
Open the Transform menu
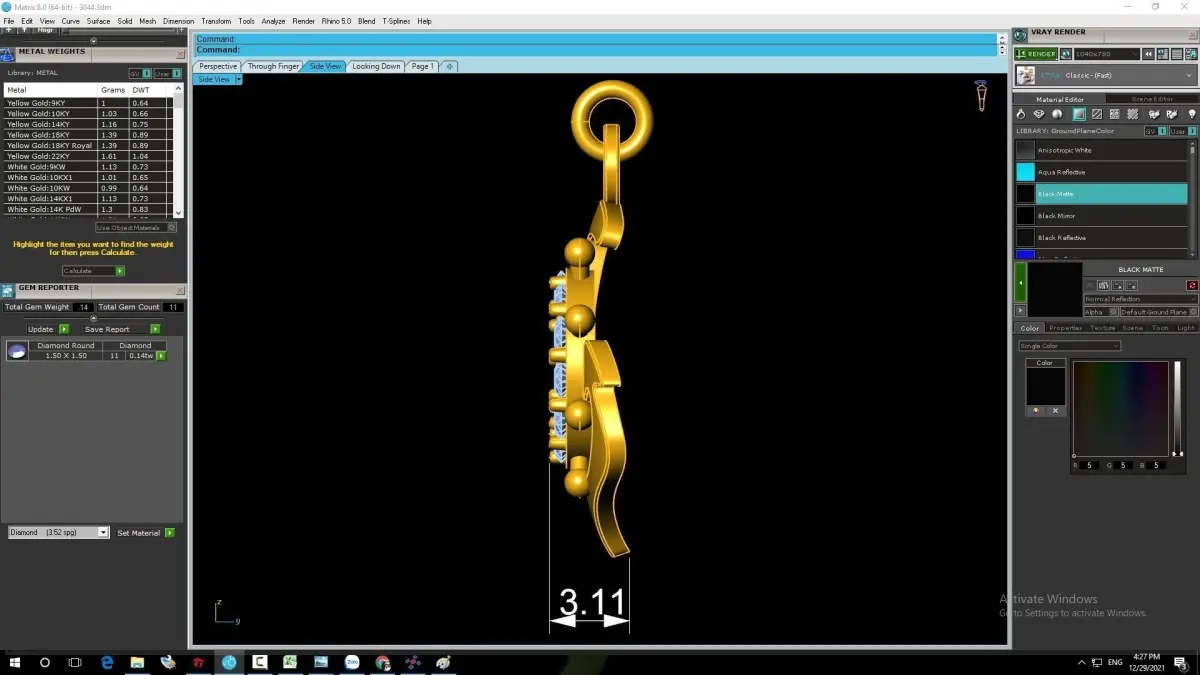[x=216, y=21]
